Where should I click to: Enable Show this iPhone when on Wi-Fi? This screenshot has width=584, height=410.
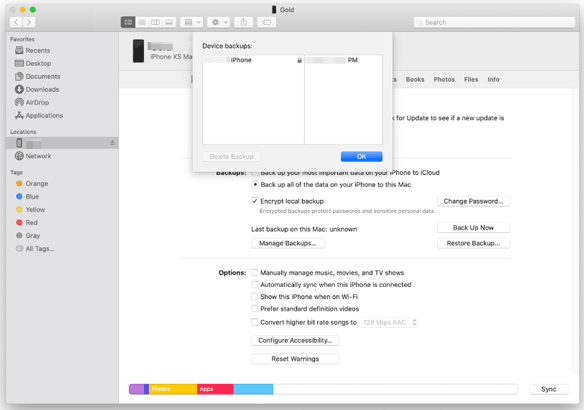[255, 297]
